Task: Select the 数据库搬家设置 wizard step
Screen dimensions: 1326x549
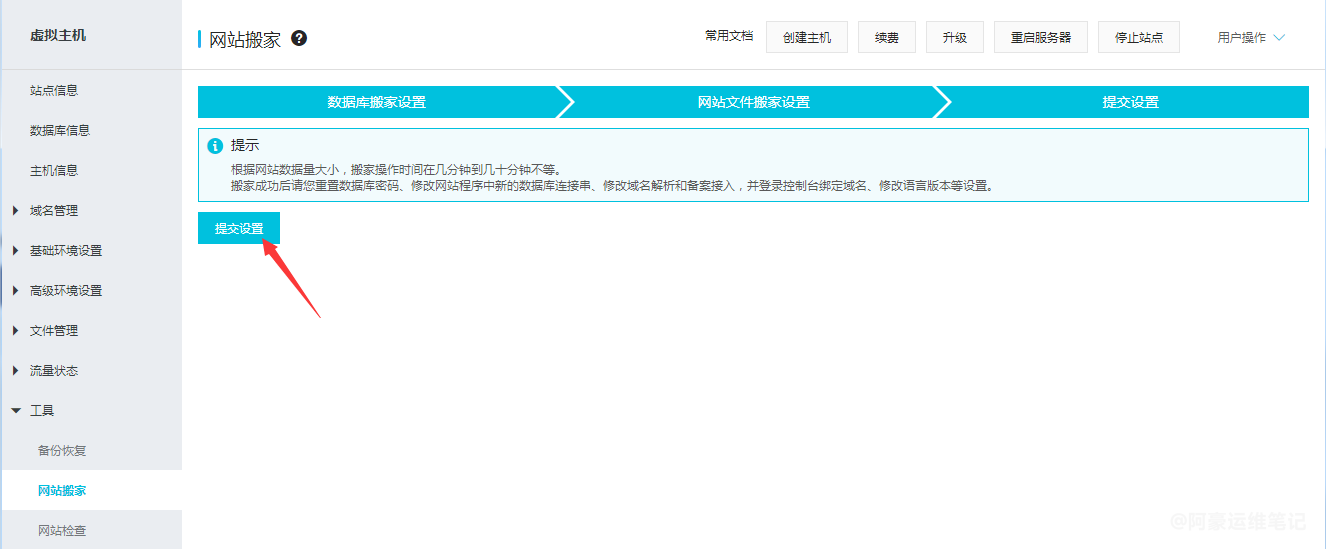Action: pos(377,102)
